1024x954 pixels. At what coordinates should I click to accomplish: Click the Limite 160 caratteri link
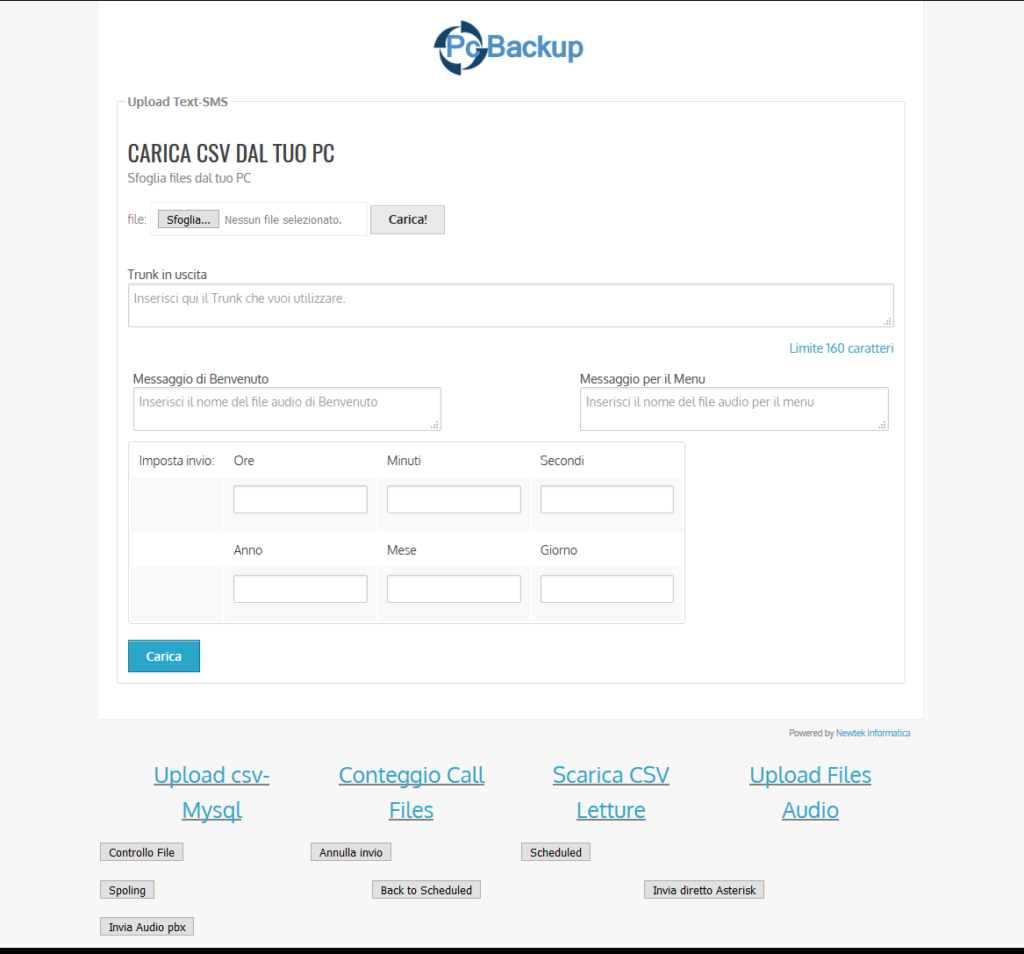click(x=841, y=348)
